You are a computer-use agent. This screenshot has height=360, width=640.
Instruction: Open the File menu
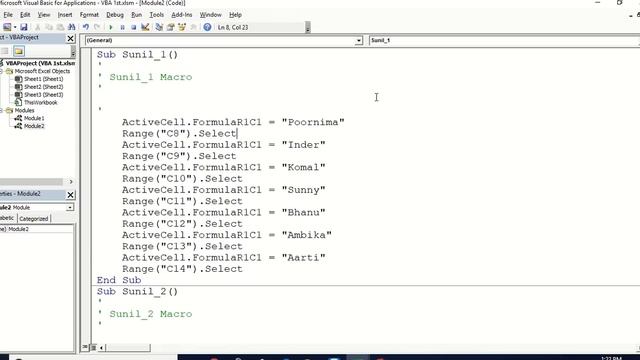tap(8, 15)
